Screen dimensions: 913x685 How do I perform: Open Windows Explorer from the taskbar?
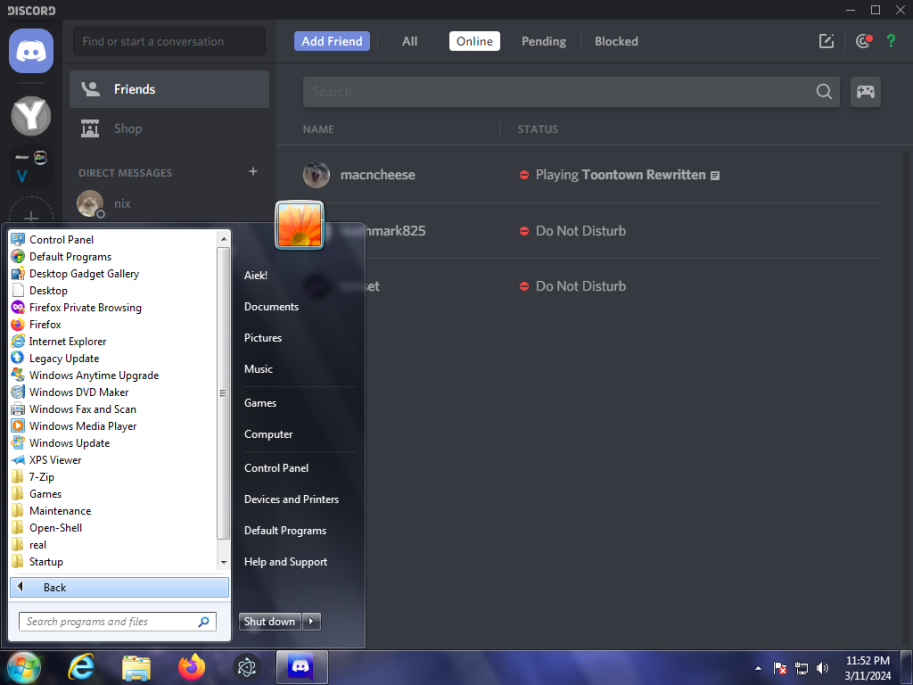pyautogui.click(x=136, y=668)
